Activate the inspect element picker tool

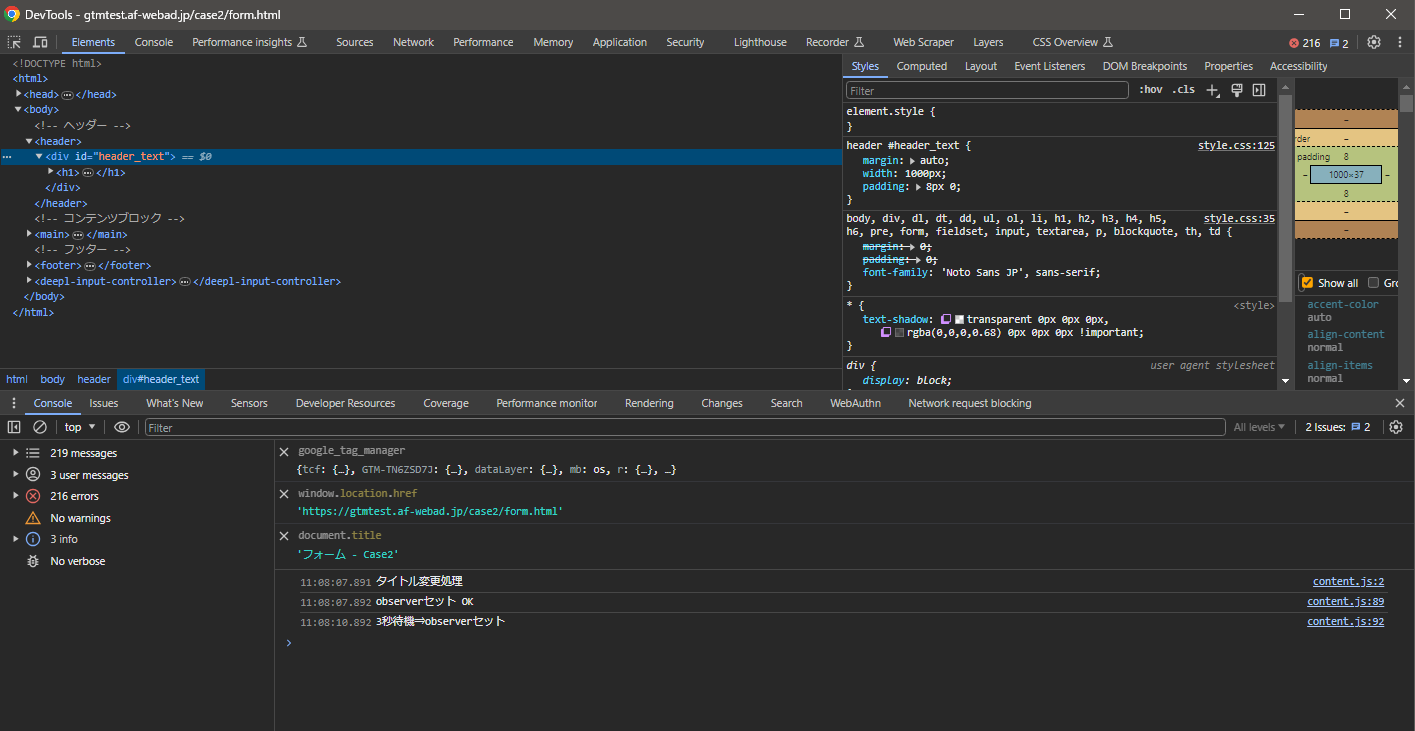click(15, 42)
